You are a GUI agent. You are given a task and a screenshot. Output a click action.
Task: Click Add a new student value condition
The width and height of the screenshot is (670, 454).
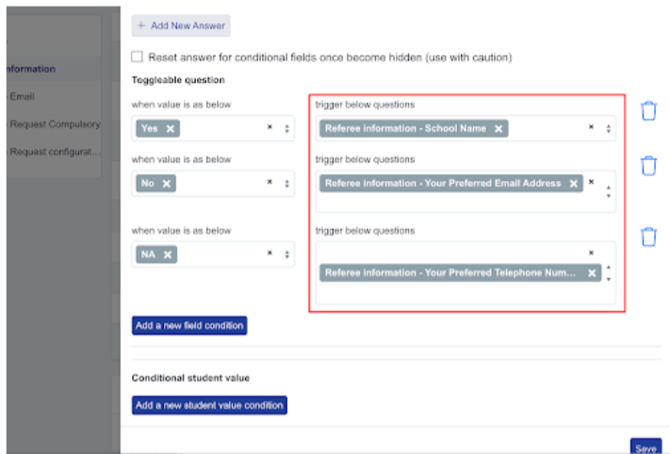click(210, 405)
